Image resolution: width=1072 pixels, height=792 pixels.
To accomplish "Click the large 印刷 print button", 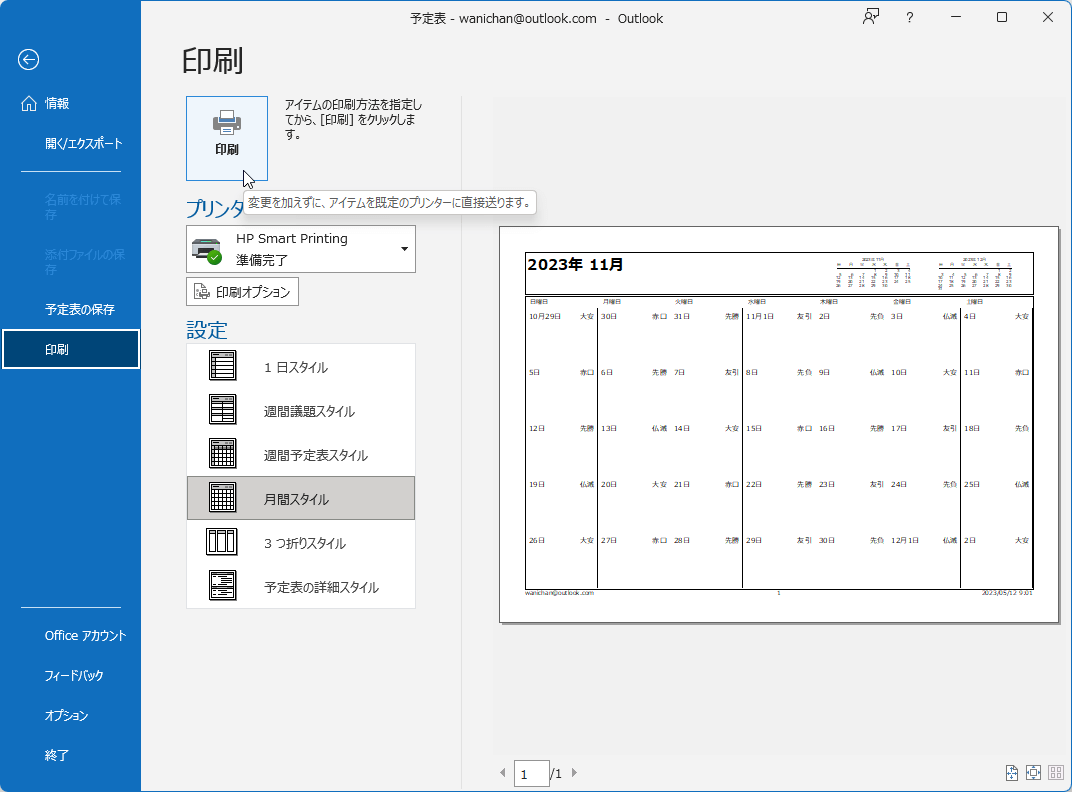I will [227, 138].
